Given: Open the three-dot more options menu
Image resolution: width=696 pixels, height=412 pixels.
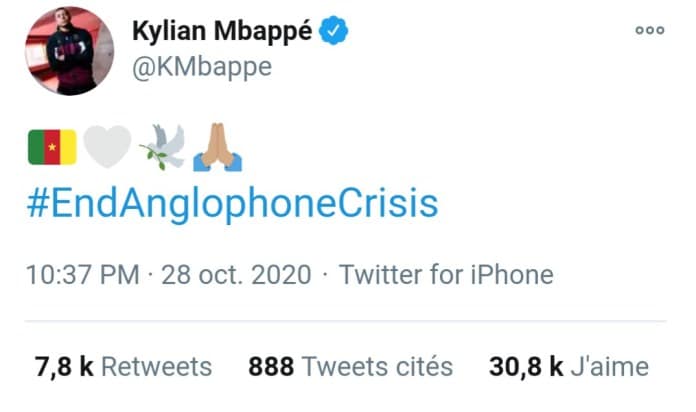Looking at the screenshot, I should [x=649, y=30].
